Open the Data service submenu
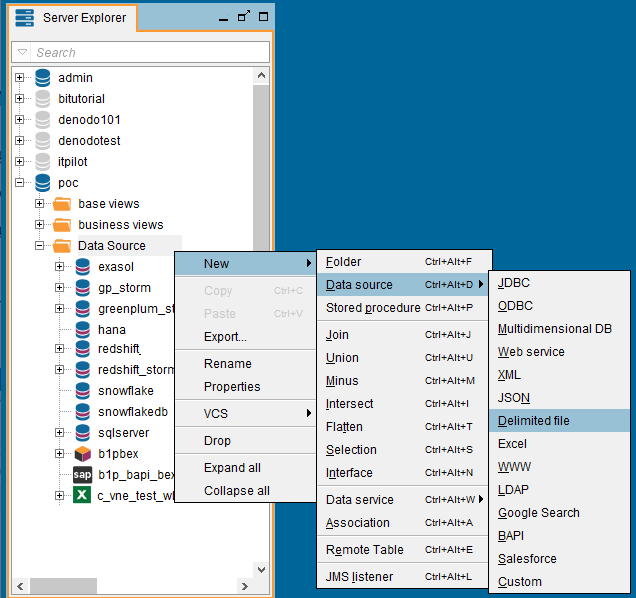This screenshot has width=636, height=598. [x=403, y=500]
